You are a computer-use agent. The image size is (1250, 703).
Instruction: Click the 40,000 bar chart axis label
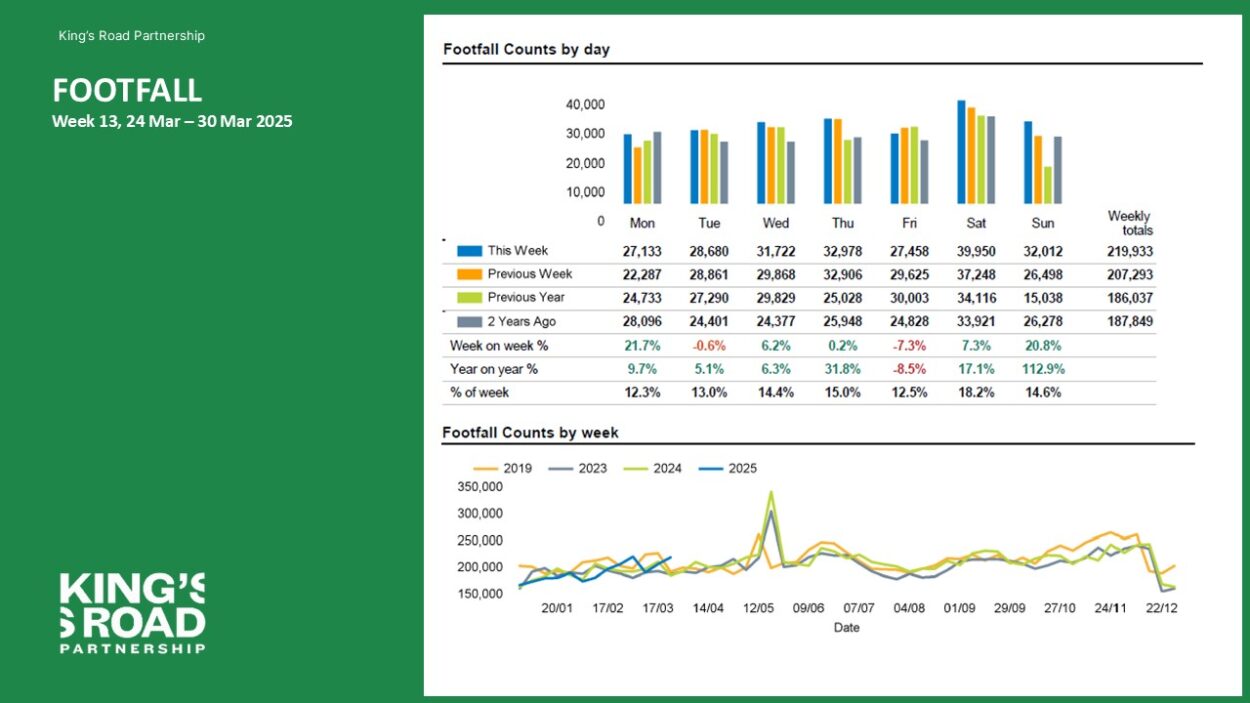pyautogui.click(x=586, y=104)
